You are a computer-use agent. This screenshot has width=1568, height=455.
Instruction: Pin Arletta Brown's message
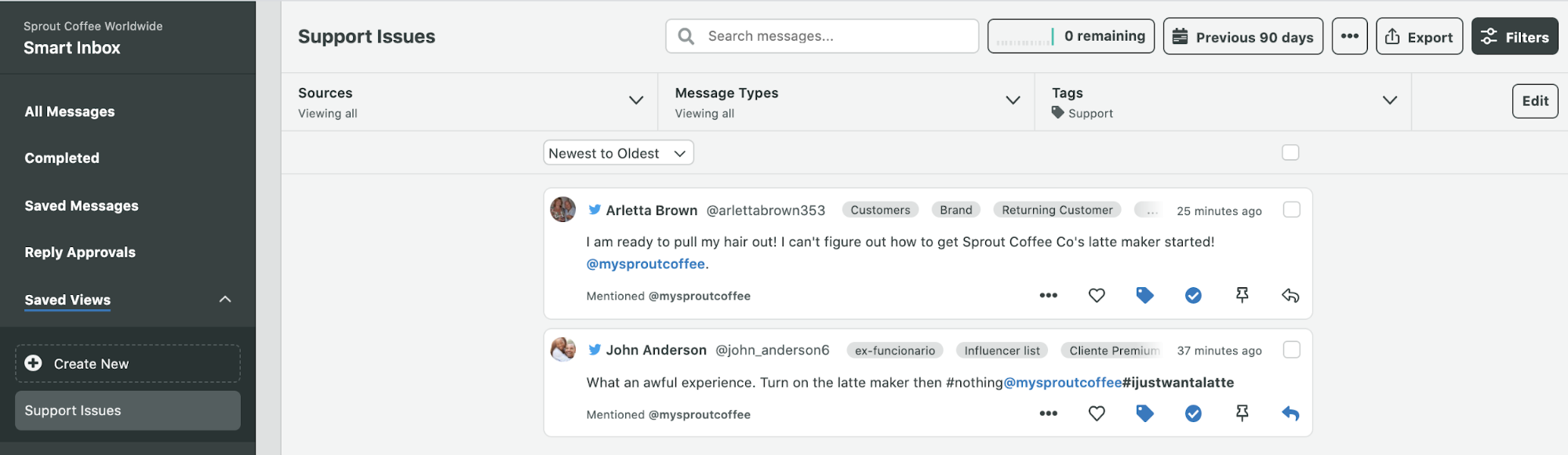(1242, 296)
